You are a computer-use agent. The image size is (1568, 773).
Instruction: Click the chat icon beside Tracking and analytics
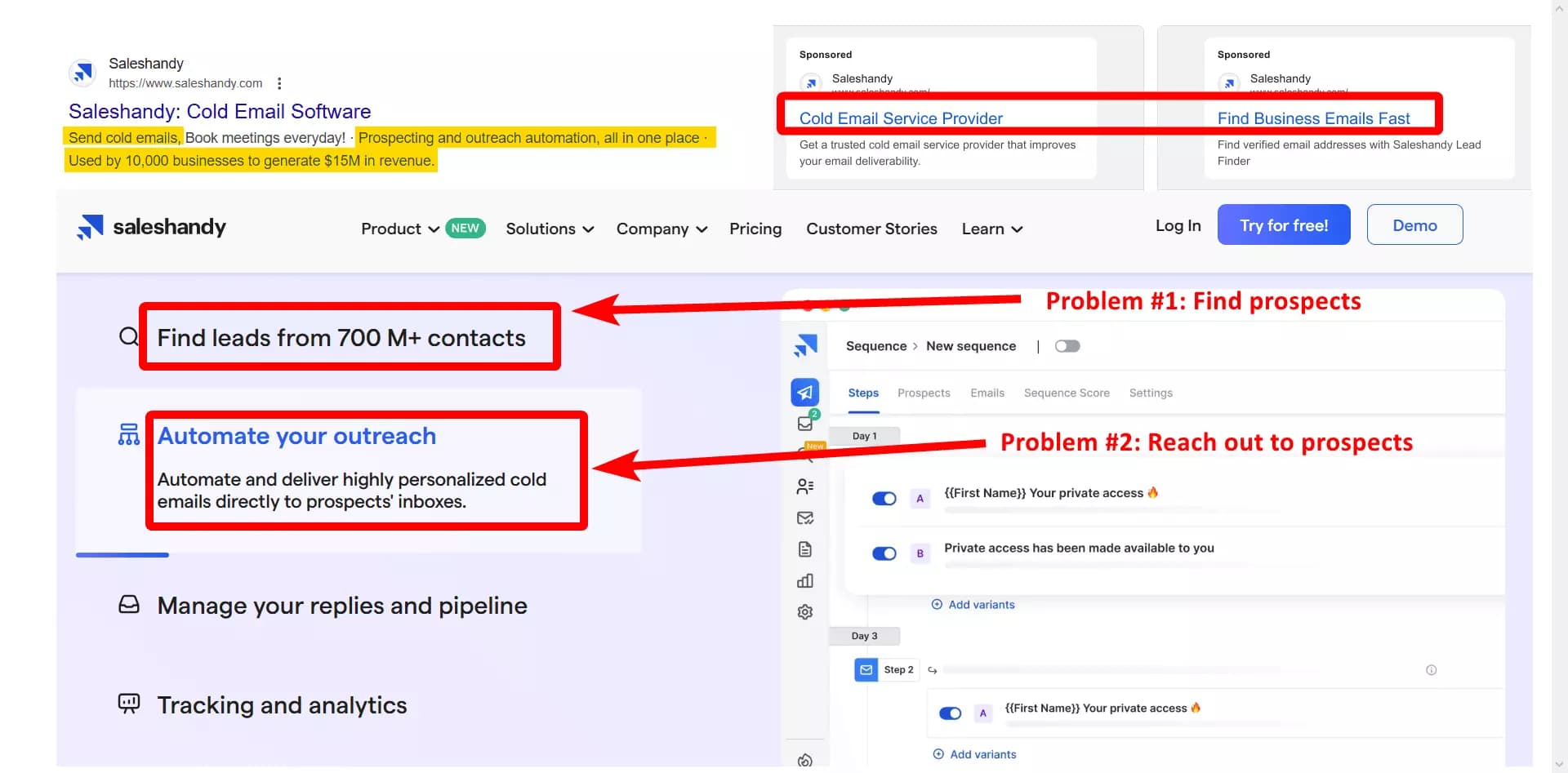click(x=129, y=704)
